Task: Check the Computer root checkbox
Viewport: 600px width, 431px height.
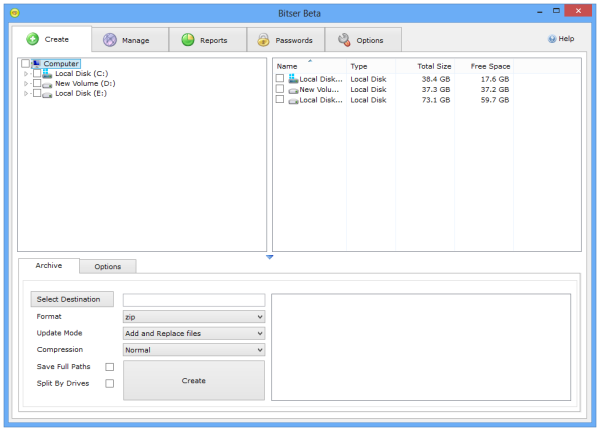Action: coord(26,63)
